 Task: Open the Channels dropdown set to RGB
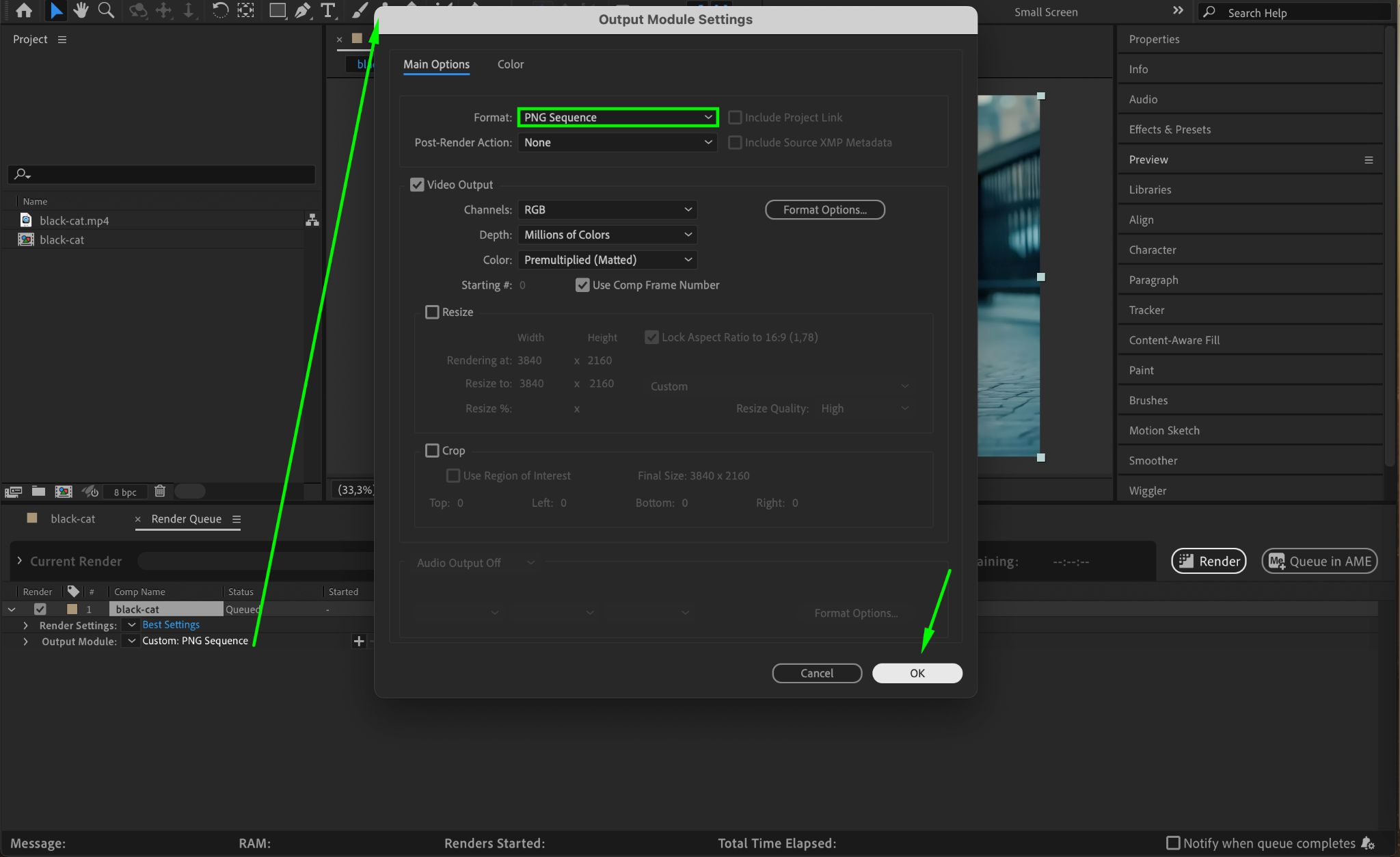(607, 210)
